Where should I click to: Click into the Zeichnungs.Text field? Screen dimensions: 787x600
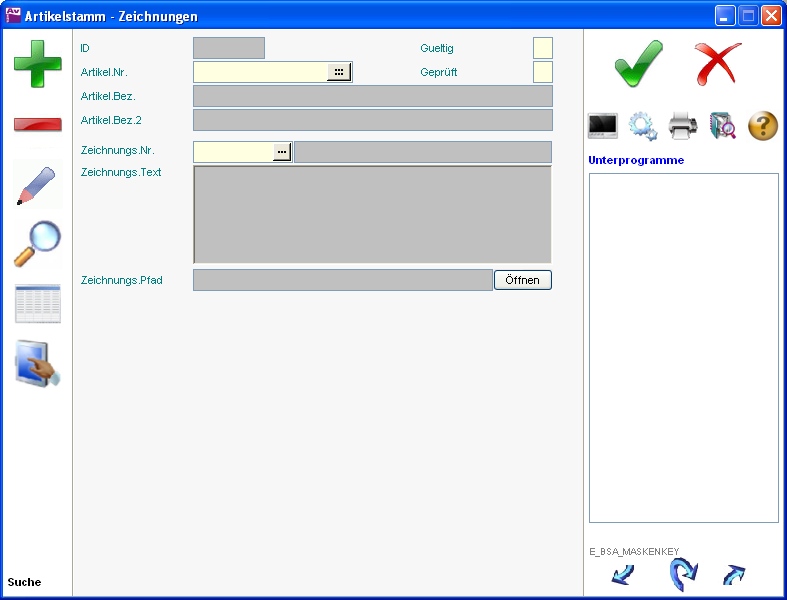click(x=371, y=214)
